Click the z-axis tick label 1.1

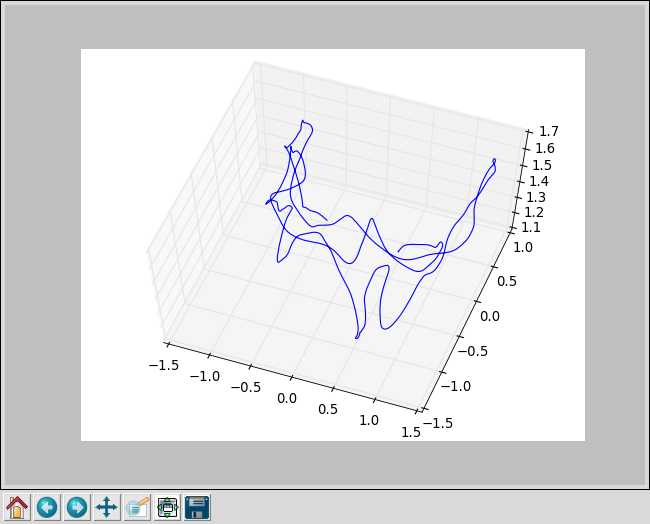[x=531, y=228]
